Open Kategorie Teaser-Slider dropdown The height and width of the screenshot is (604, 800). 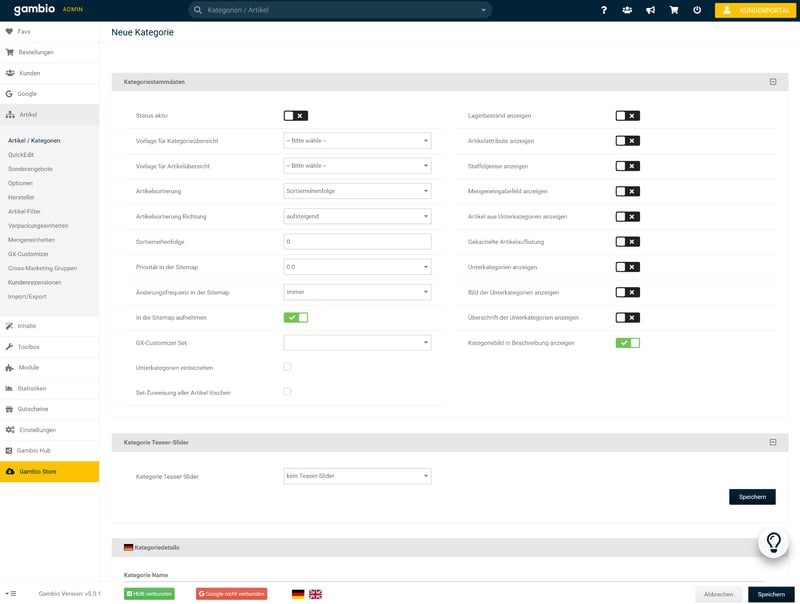[357, 476]
